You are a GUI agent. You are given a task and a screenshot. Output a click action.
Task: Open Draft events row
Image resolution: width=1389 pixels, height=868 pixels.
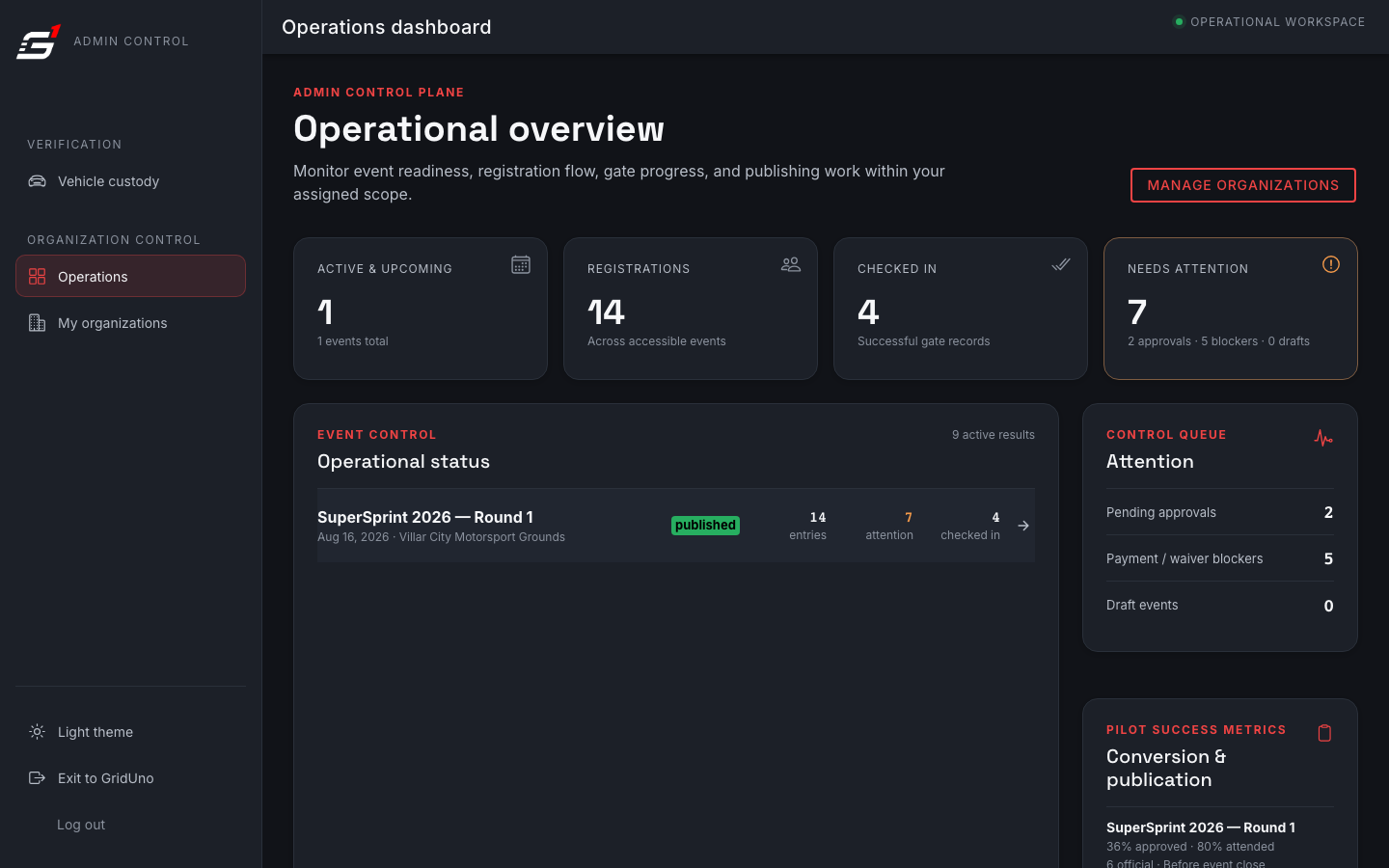pyautogui.click(x=1220, y=605)
